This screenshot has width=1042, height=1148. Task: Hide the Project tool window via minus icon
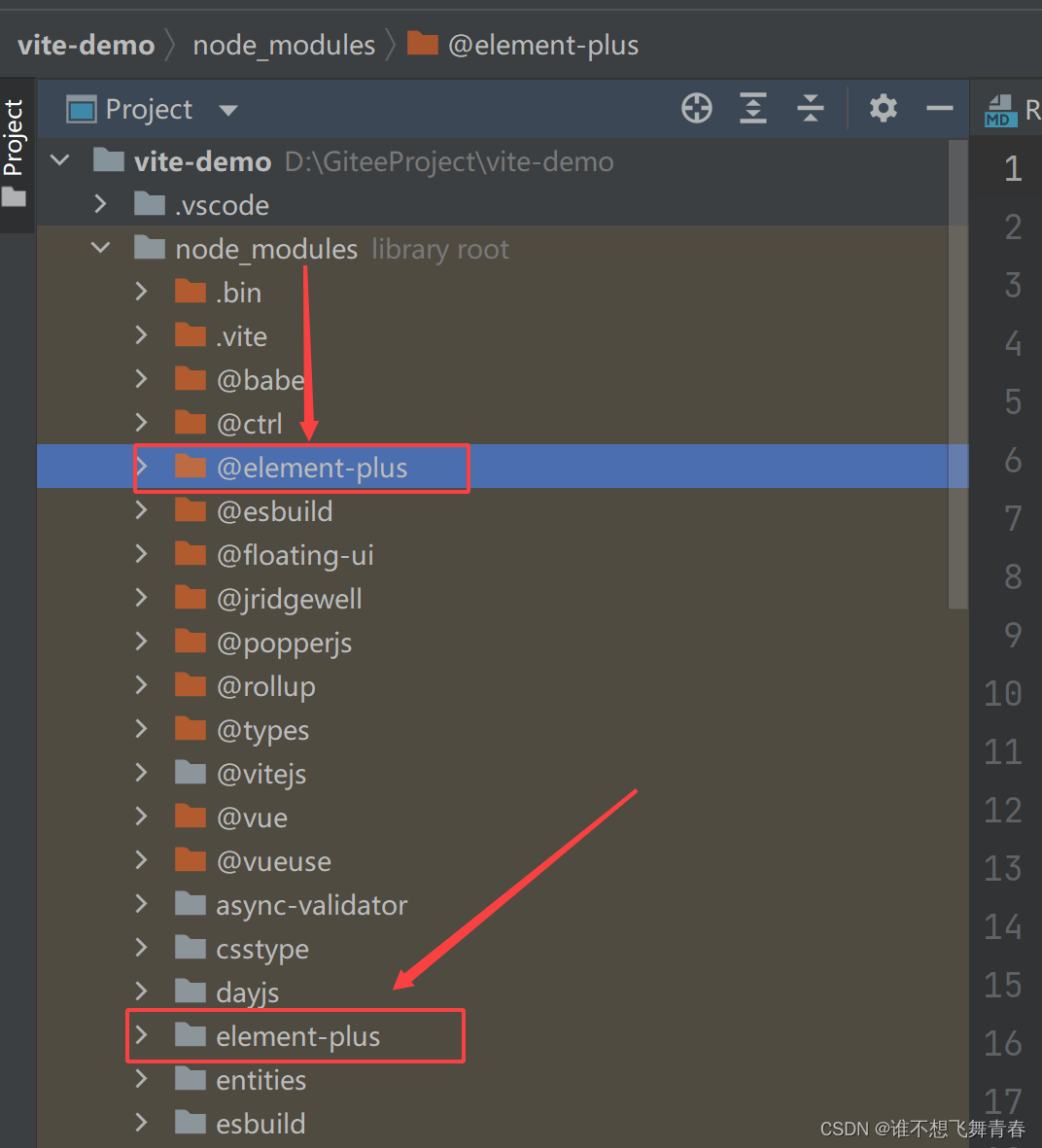[x=939, y=108]
